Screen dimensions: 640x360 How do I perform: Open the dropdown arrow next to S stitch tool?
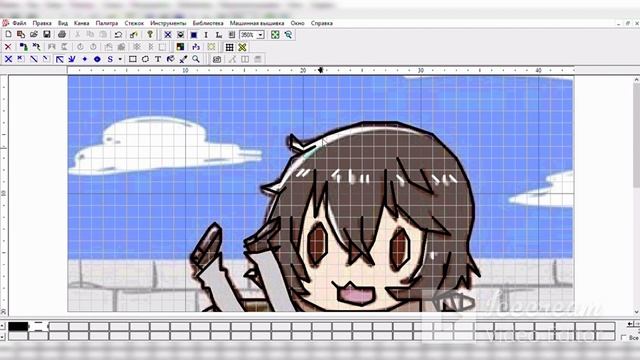click(120, 59)
